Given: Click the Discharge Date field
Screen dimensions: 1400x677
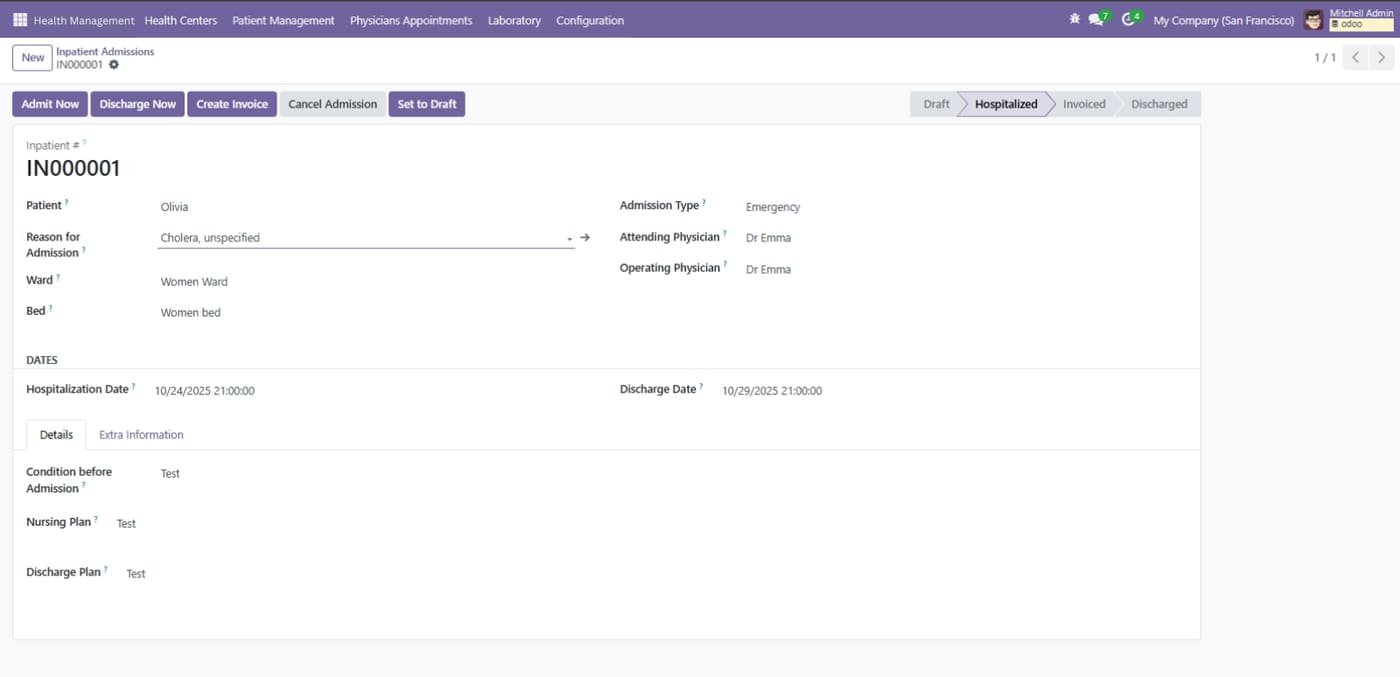Looking at the screenshot, I should (772, 391).
